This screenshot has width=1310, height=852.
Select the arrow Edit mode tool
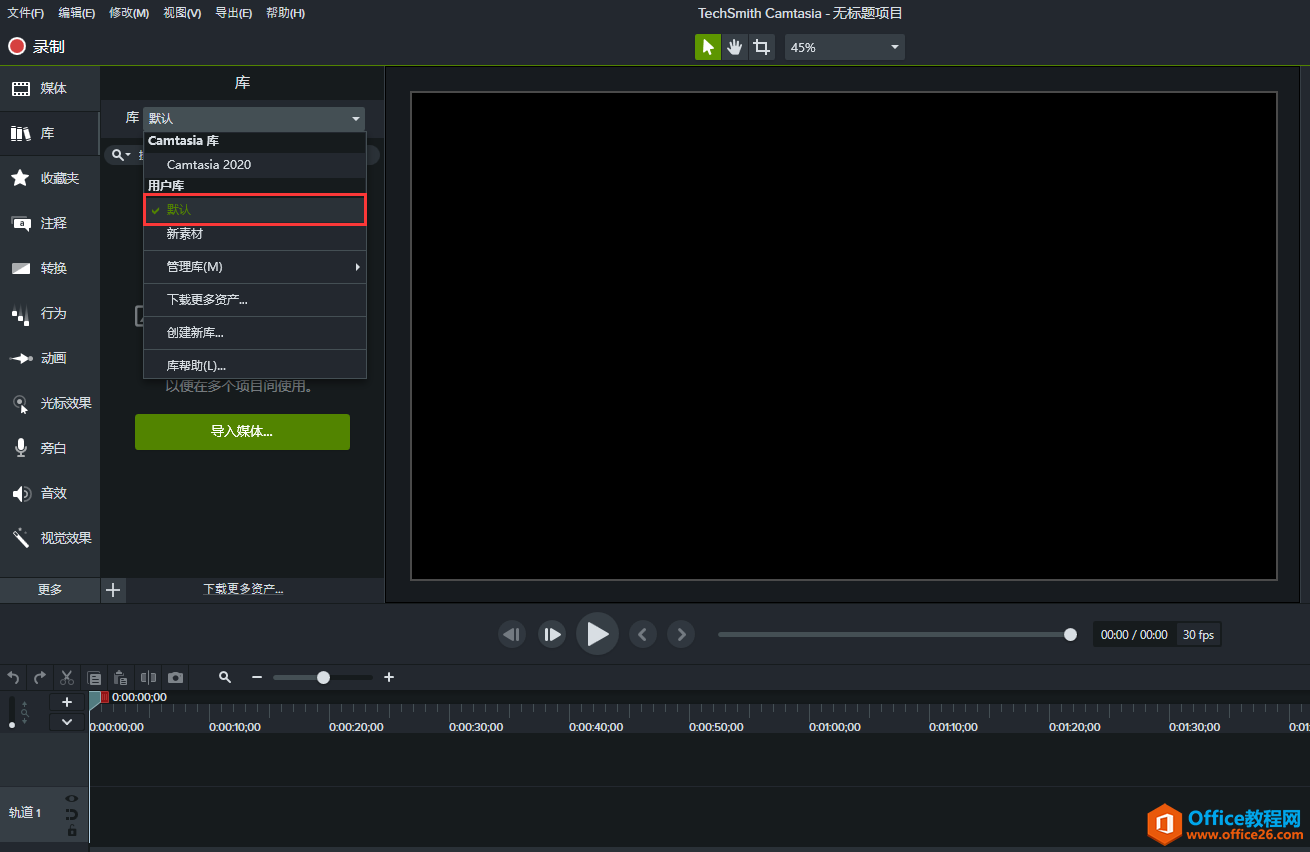[708, 47]
